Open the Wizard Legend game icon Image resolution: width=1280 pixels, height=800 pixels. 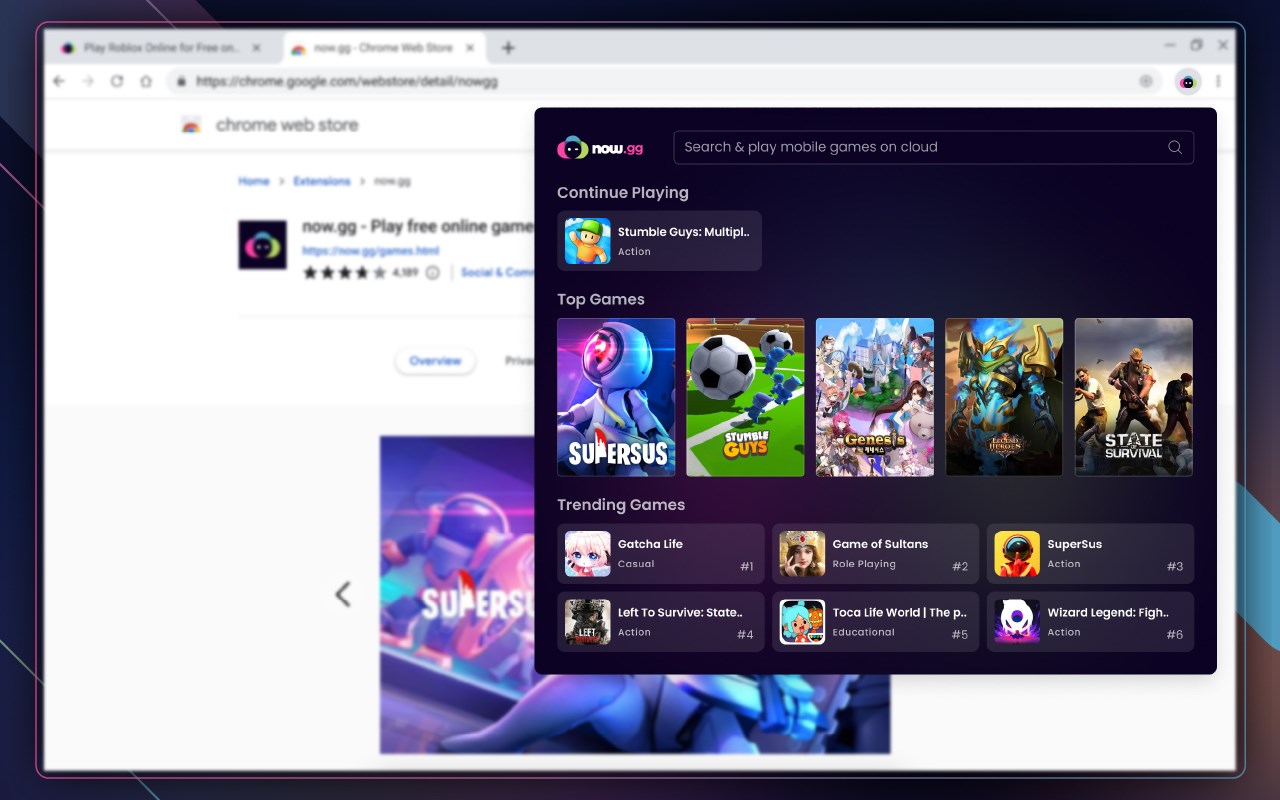[1017, 622]
